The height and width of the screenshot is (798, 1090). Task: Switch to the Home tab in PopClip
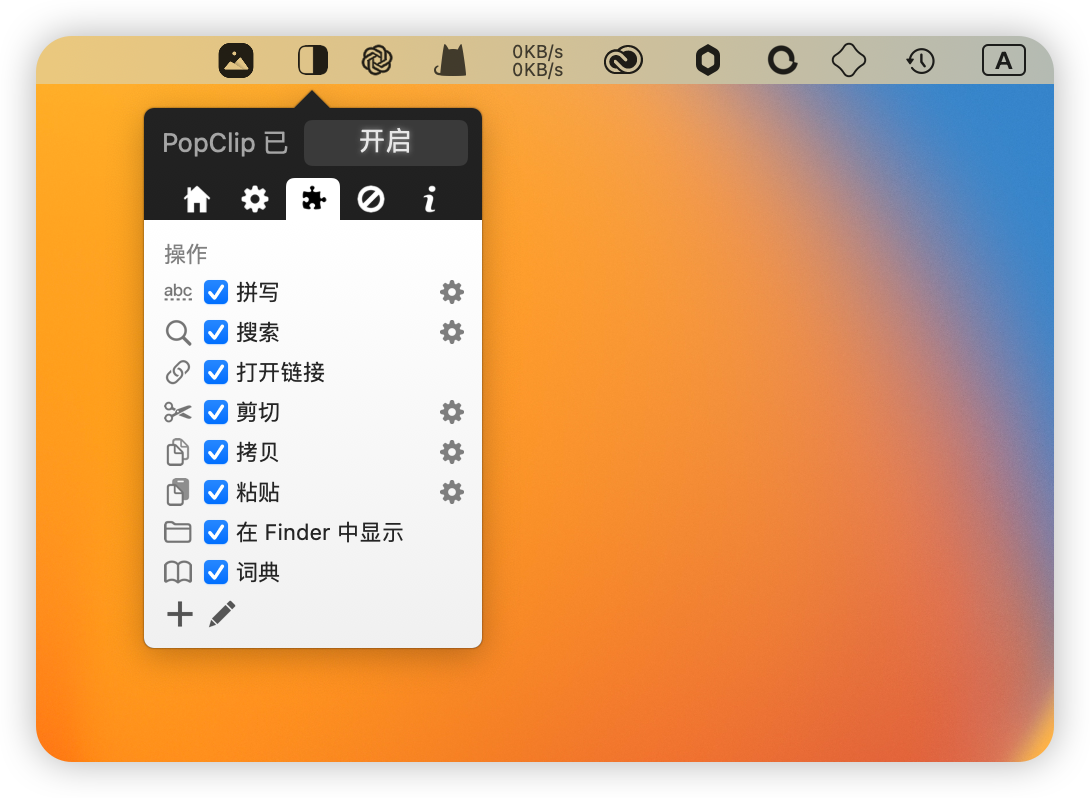pos(197,200)
